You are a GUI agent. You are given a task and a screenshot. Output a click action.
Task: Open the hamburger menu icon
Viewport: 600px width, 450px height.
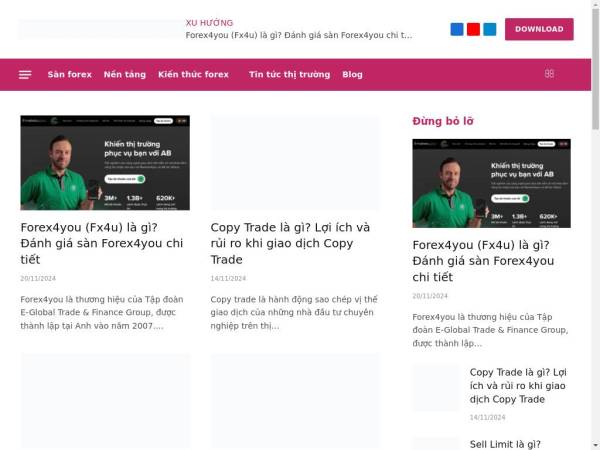[25, 74]
